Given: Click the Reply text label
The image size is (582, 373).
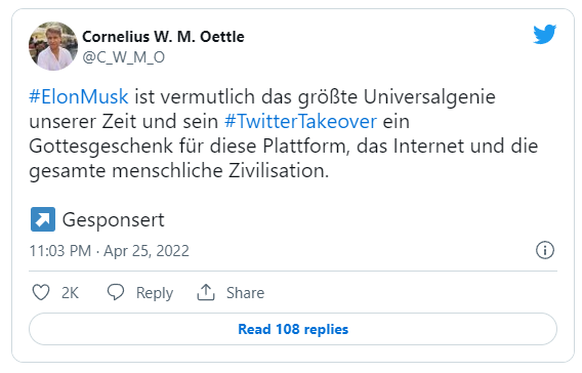Looking at the screenshot, I should [154, 293].
